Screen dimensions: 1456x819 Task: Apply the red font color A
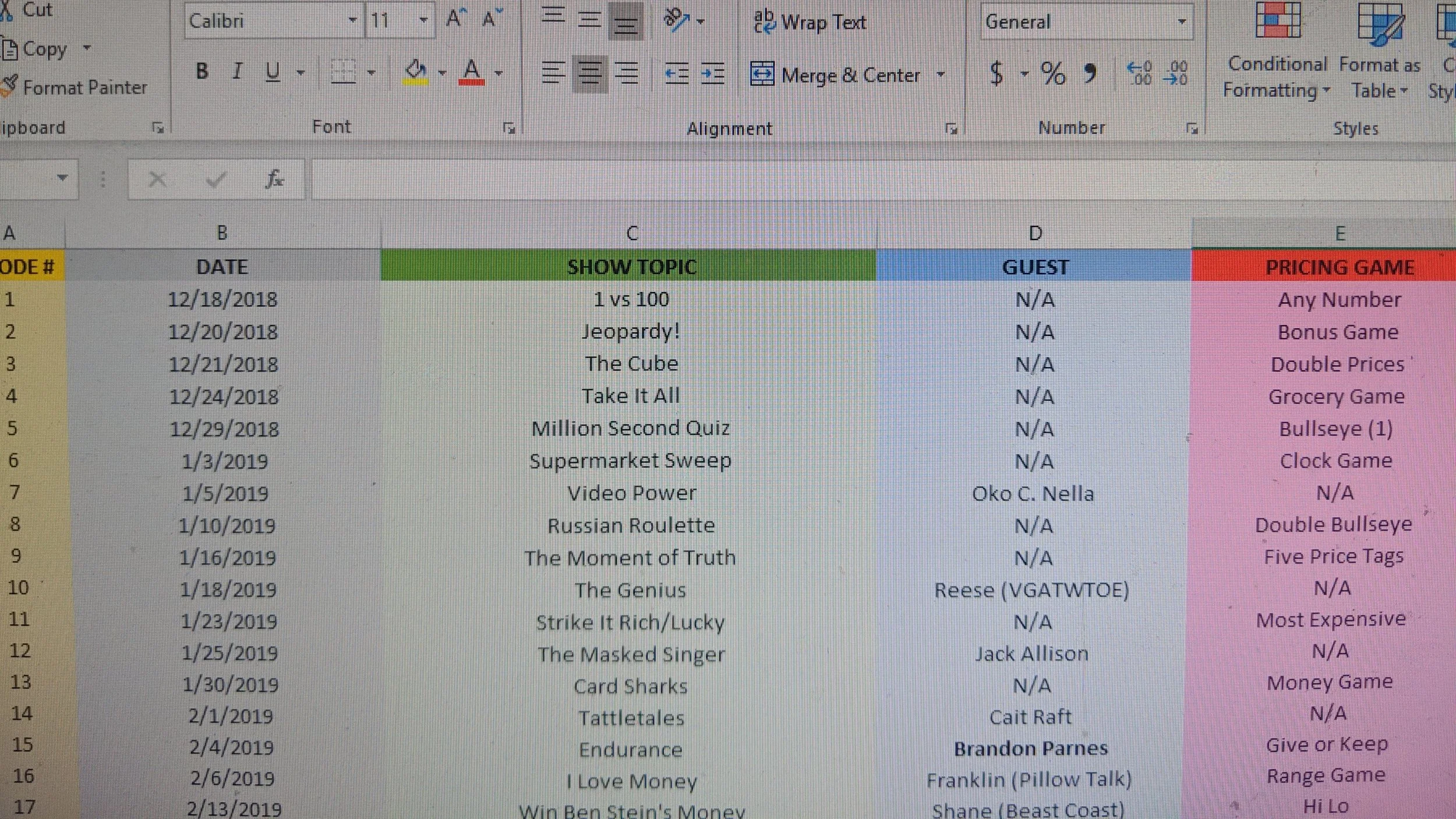472,73
